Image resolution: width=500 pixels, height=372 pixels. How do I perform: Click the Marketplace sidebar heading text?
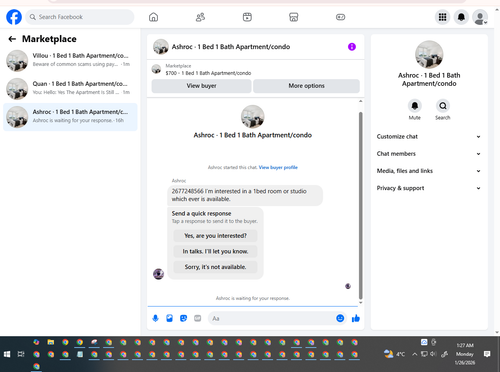click(x=49, y=39)
